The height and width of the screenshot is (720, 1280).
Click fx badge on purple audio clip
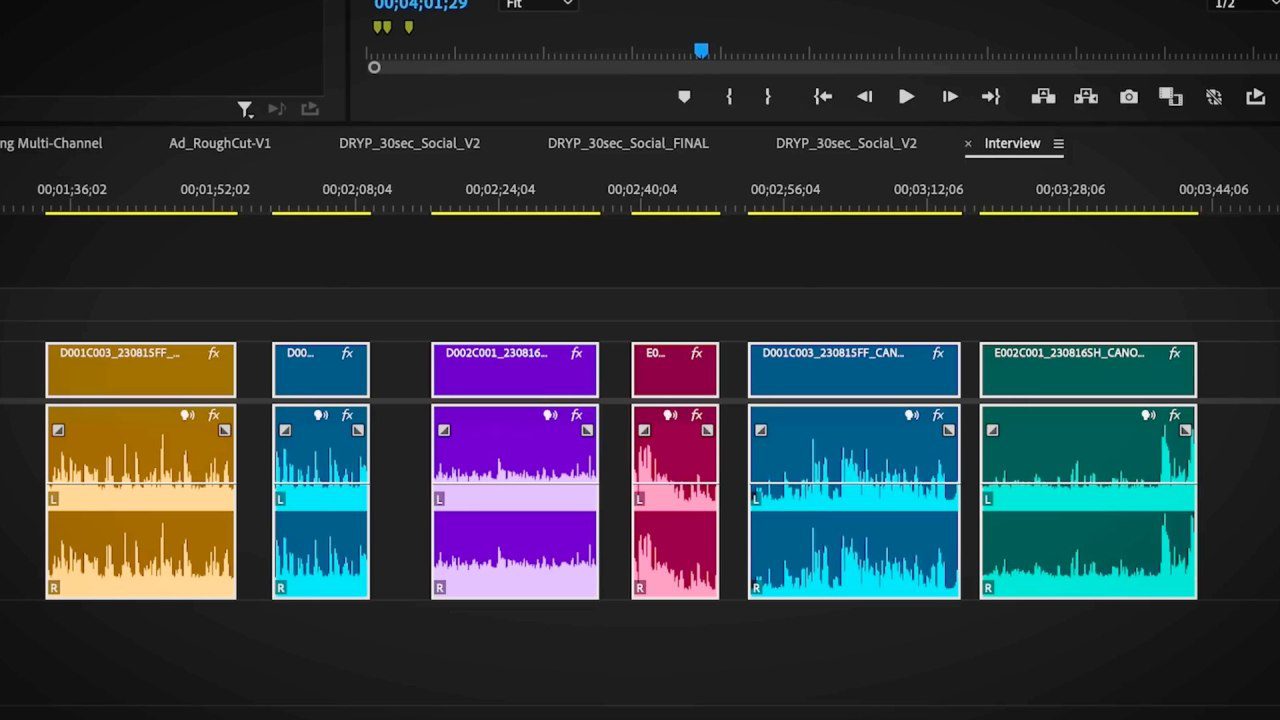[577, 415]
